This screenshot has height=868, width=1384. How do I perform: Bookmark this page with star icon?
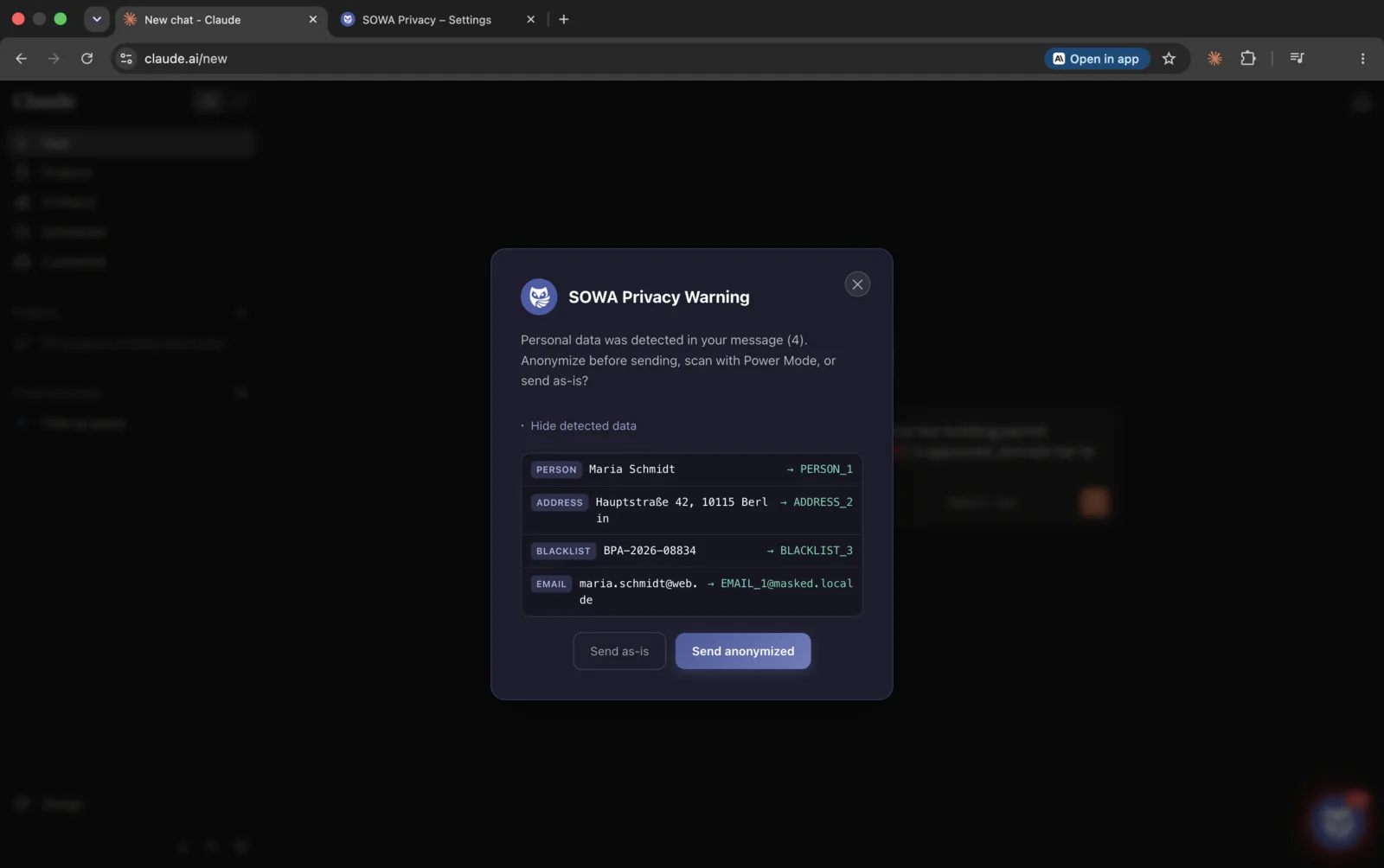tap(1169, 59)
